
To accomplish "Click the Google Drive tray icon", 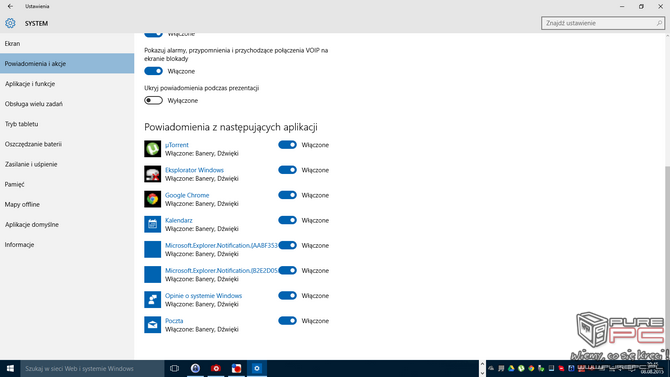I will 511,368.
